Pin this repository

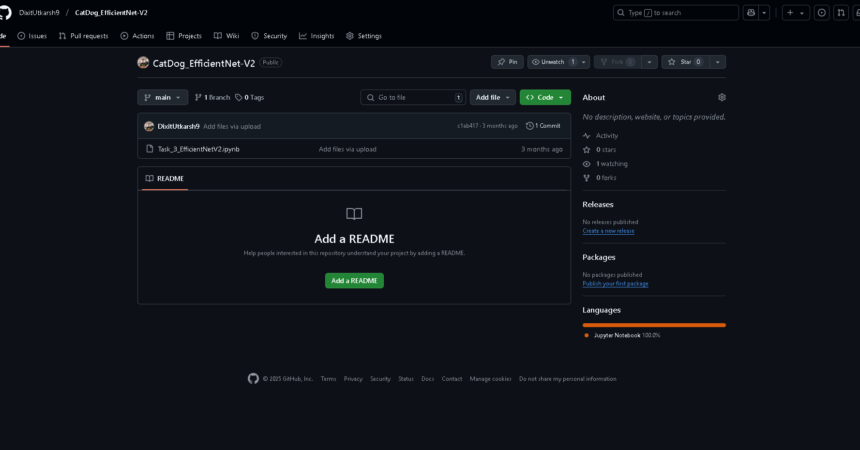pyautogui.click(x=507, y=62)
